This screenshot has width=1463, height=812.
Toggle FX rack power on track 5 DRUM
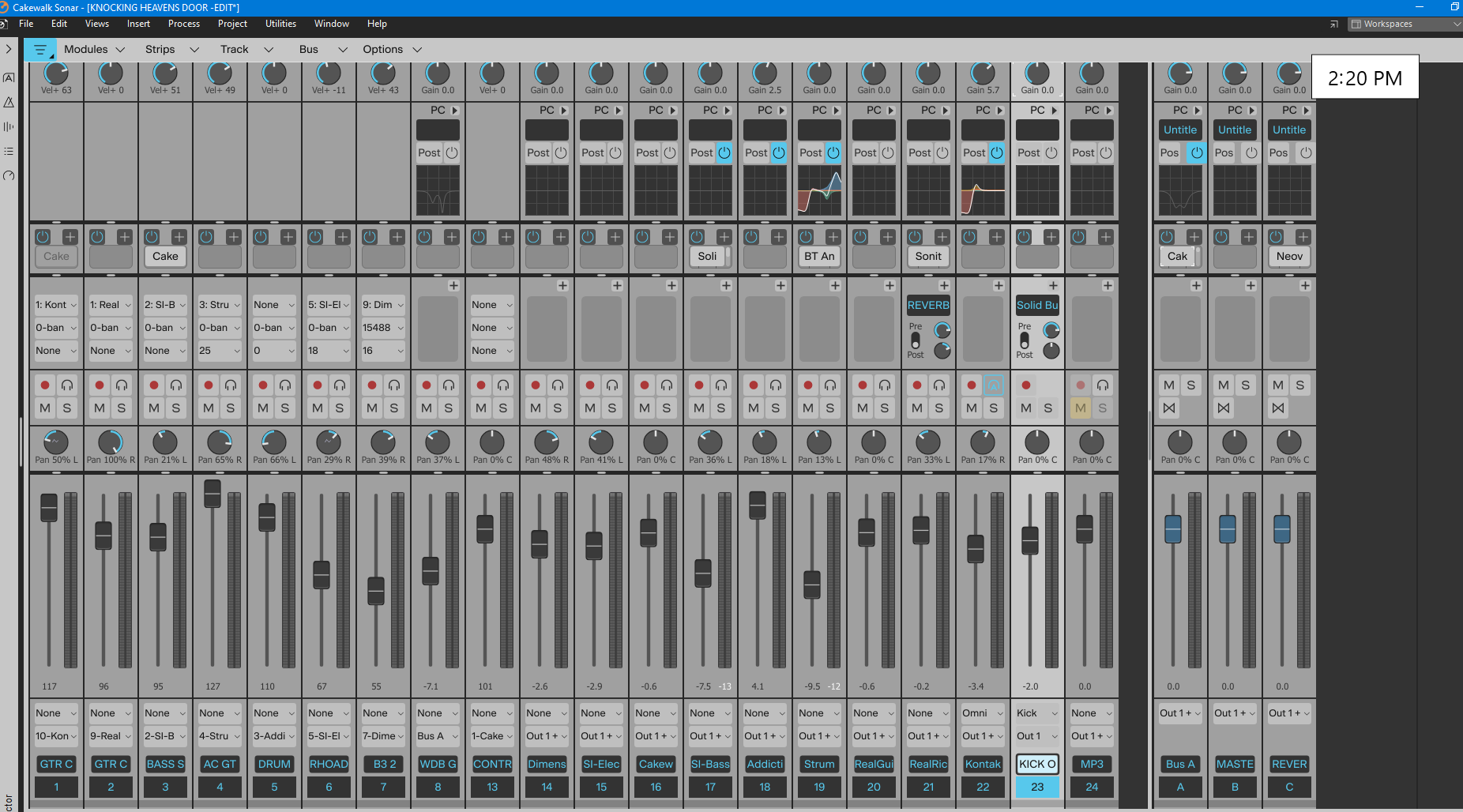pos(261,237)
